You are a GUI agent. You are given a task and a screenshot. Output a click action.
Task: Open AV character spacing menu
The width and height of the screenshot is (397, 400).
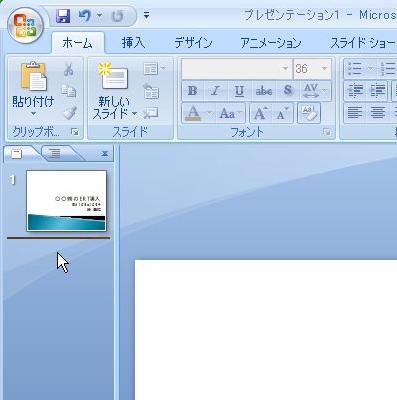(315, 91)
